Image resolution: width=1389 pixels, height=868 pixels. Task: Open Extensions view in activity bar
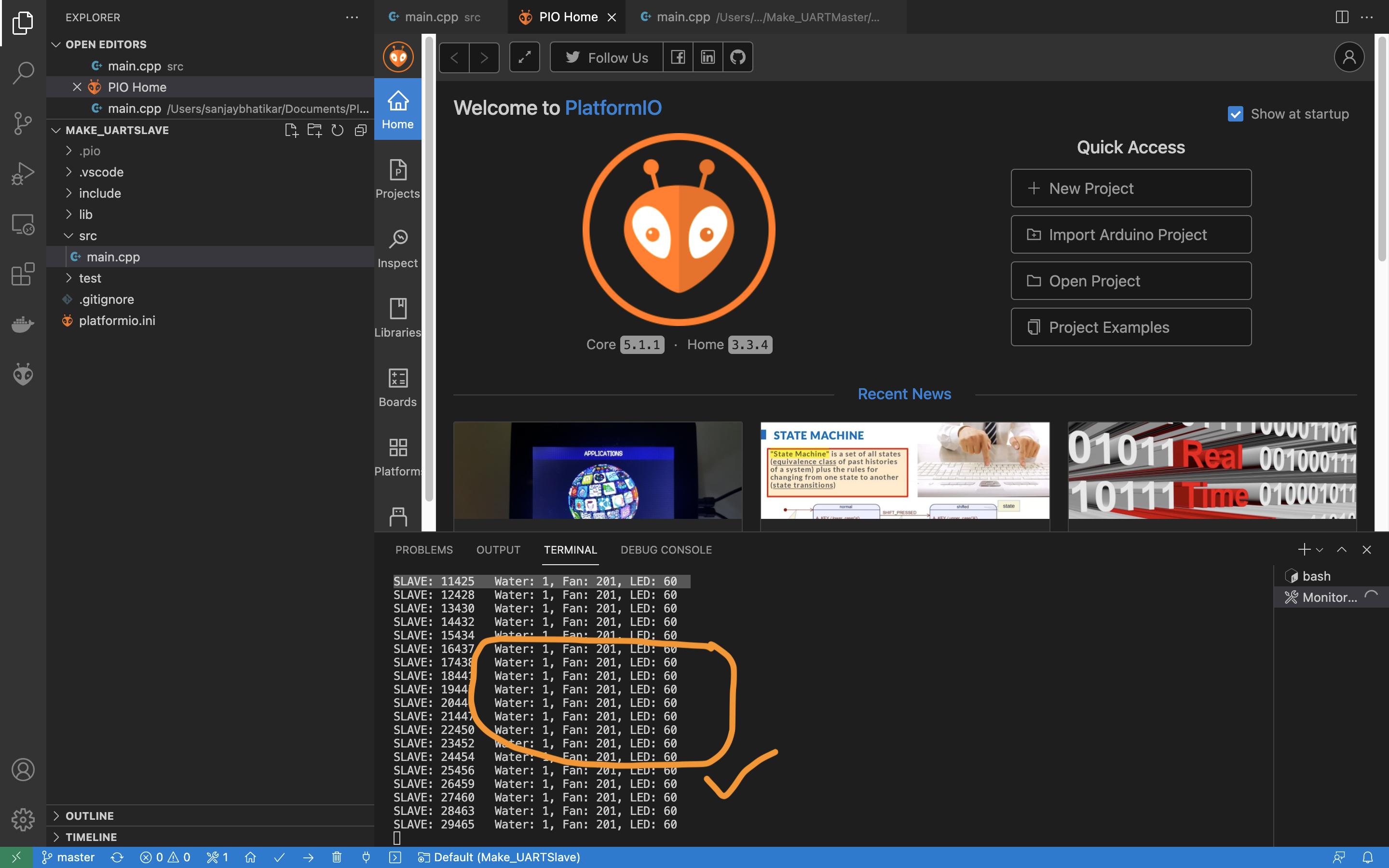(x=23, y=274)
